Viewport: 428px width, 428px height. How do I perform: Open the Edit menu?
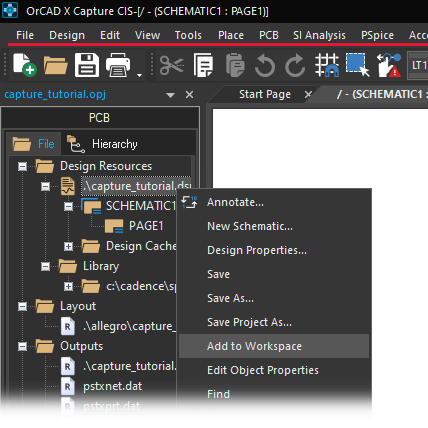(x=110, y=35)
